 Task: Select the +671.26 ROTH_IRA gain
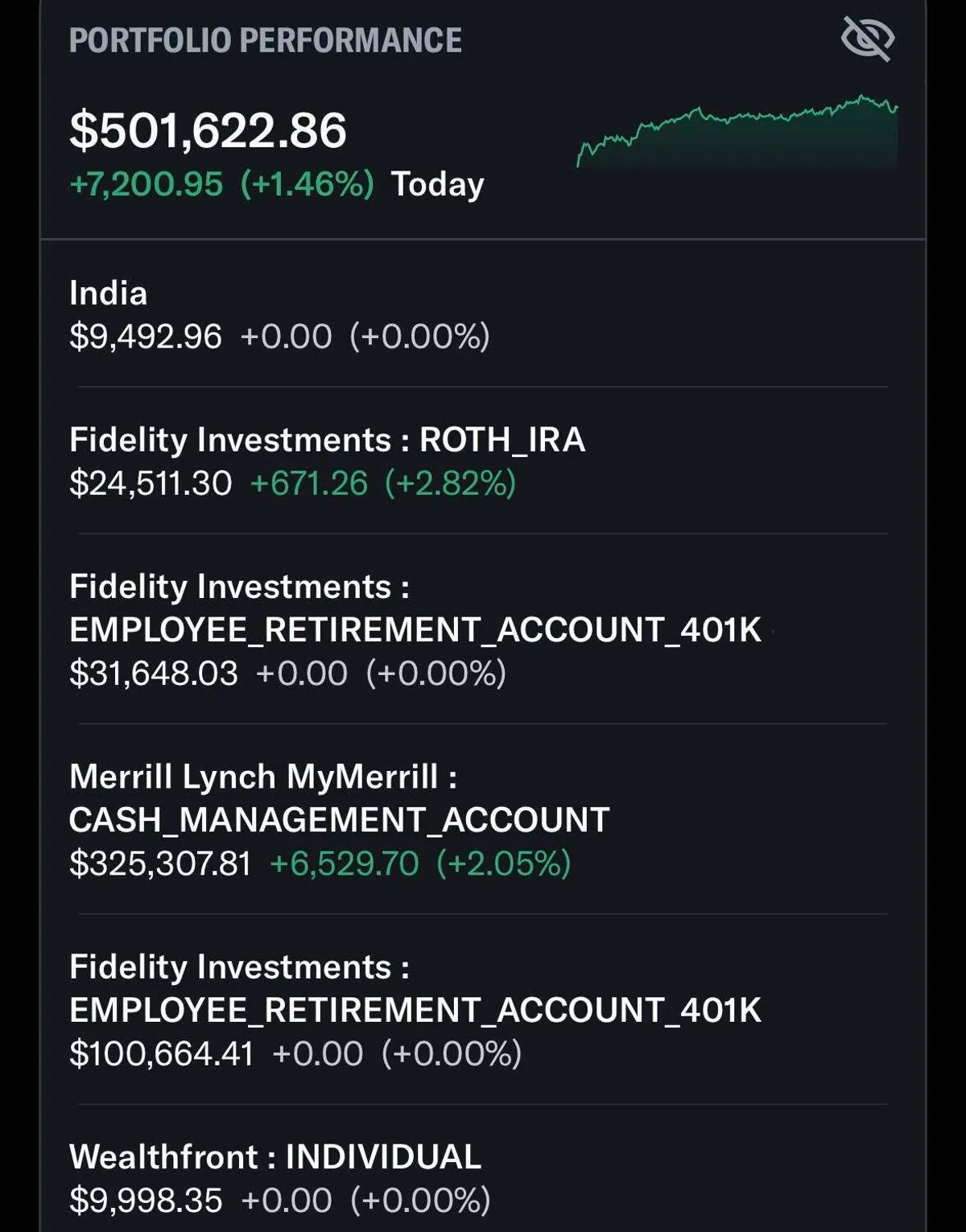308,484
